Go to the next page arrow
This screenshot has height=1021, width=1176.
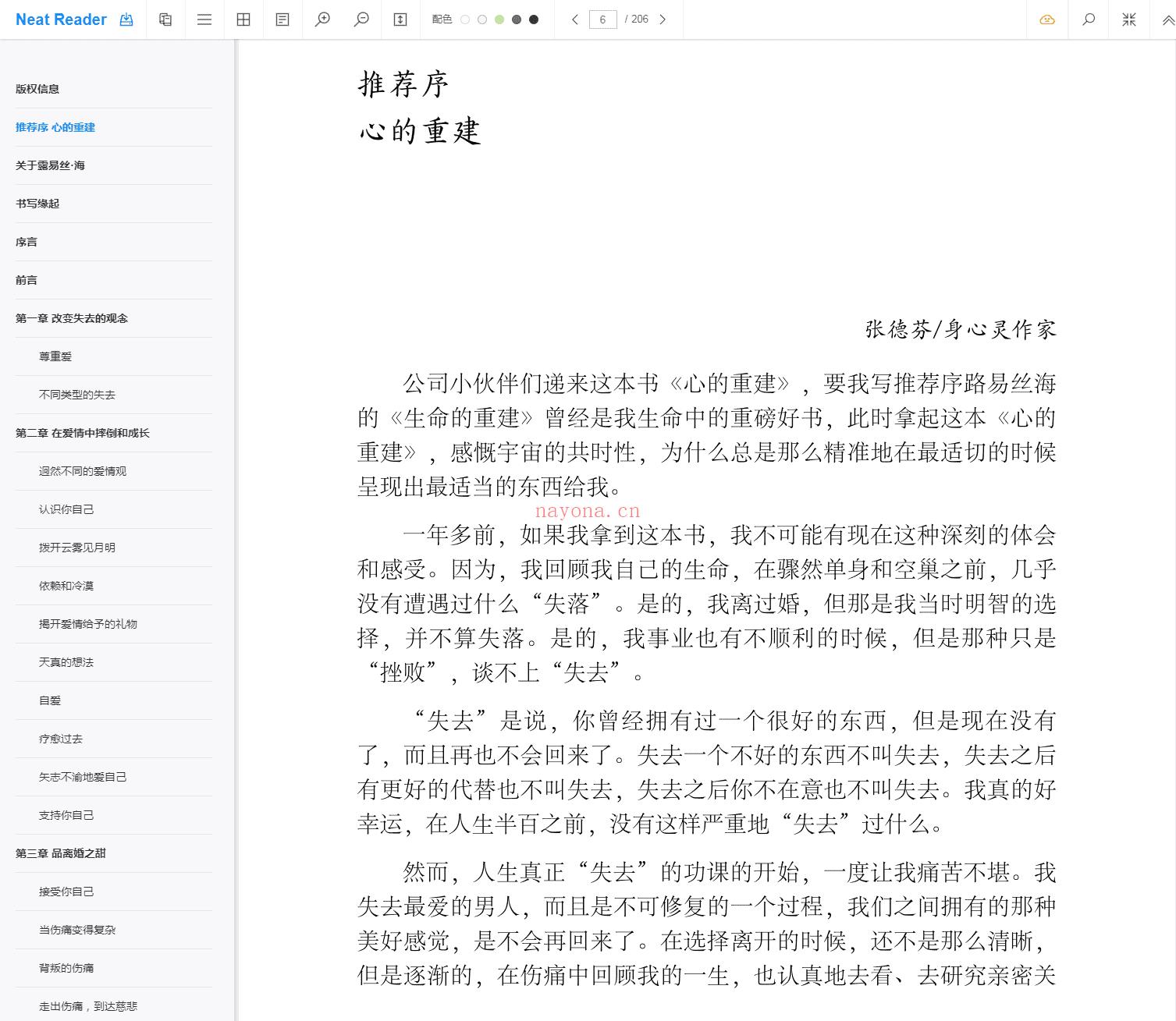[x=663, y=19]
